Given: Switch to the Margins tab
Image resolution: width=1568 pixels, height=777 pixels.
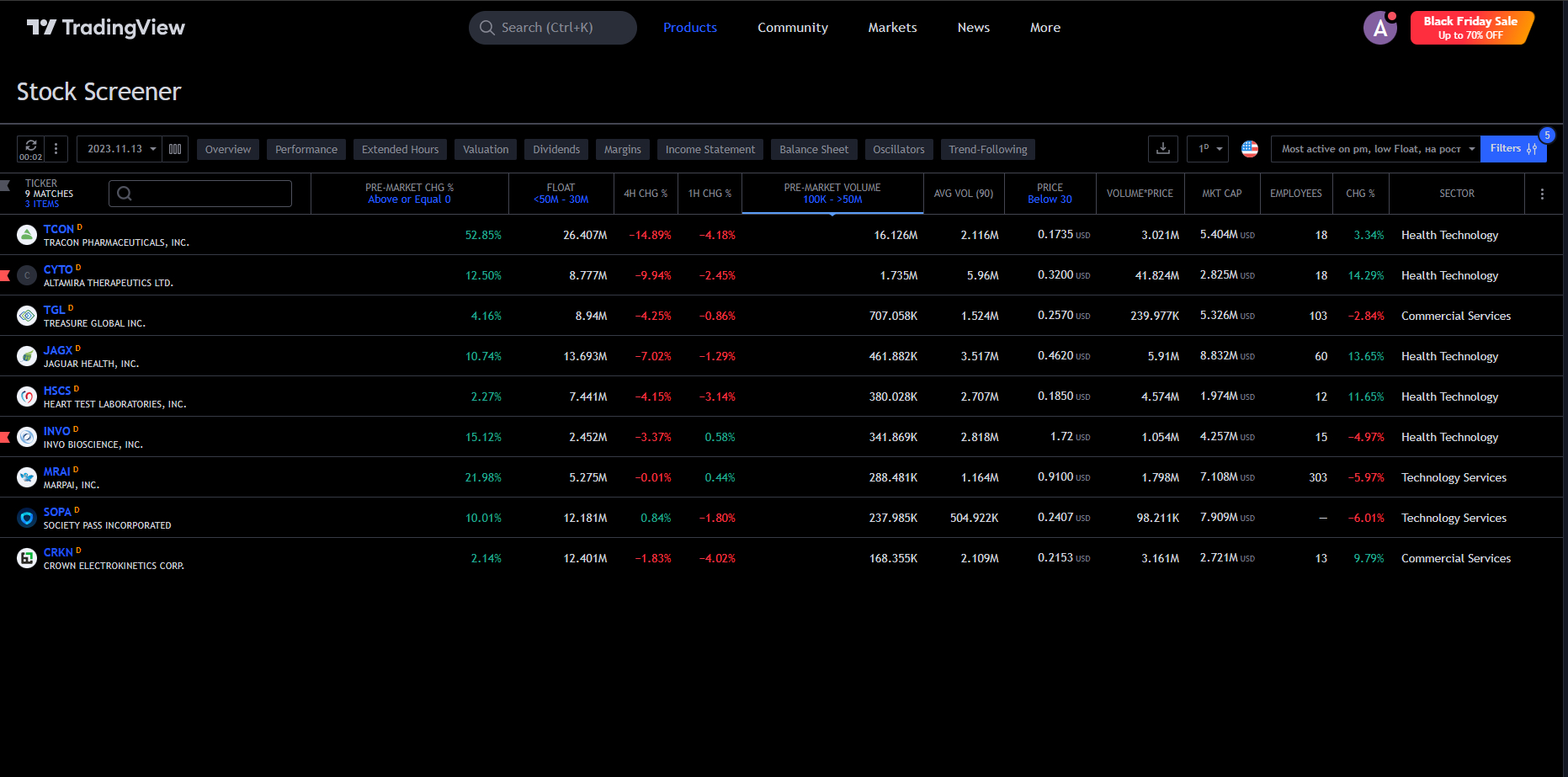Looking at the screenshot, I should 623,149.
